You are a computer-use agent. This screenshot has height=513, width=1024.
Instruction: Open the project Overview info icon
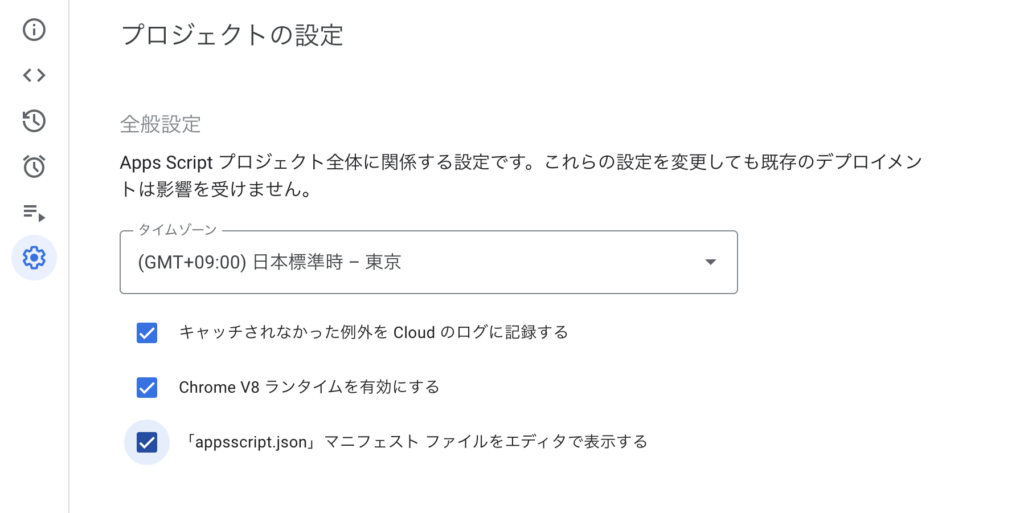coord(34,29)
